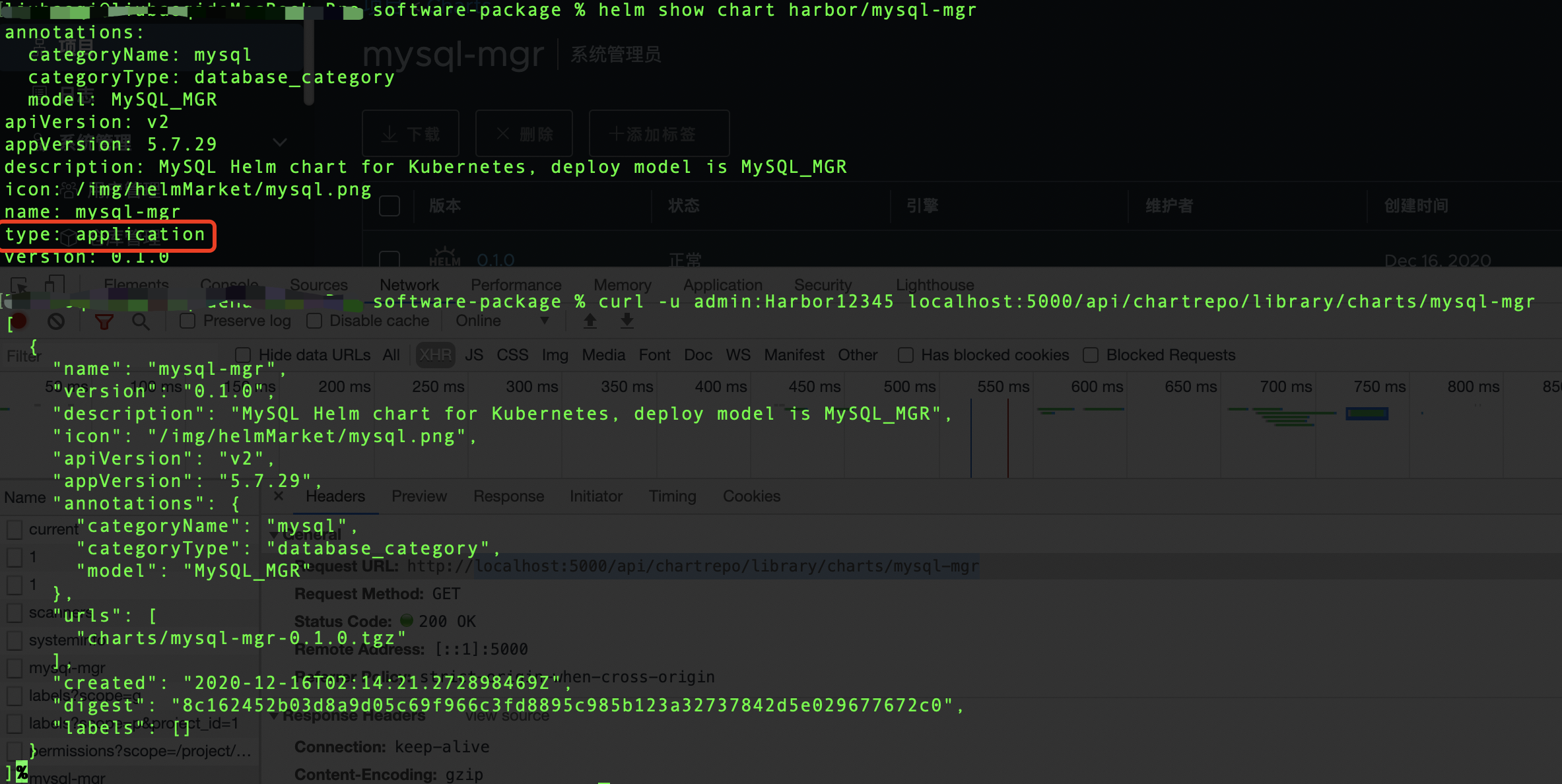
Task: Toggle Disable cache
Action: [314, 321]
